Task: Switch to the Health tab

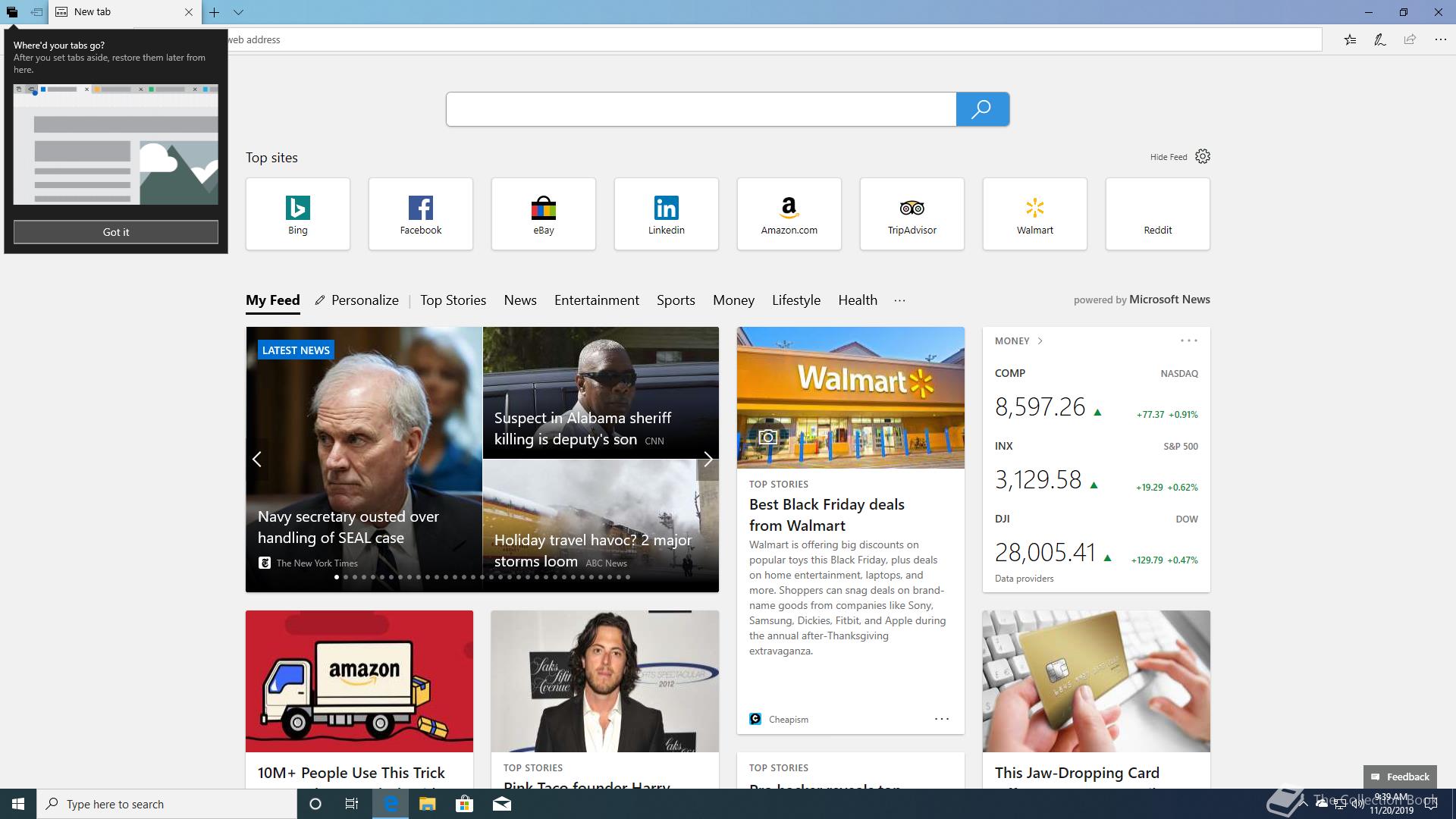Action: click(x=858, y=300)
